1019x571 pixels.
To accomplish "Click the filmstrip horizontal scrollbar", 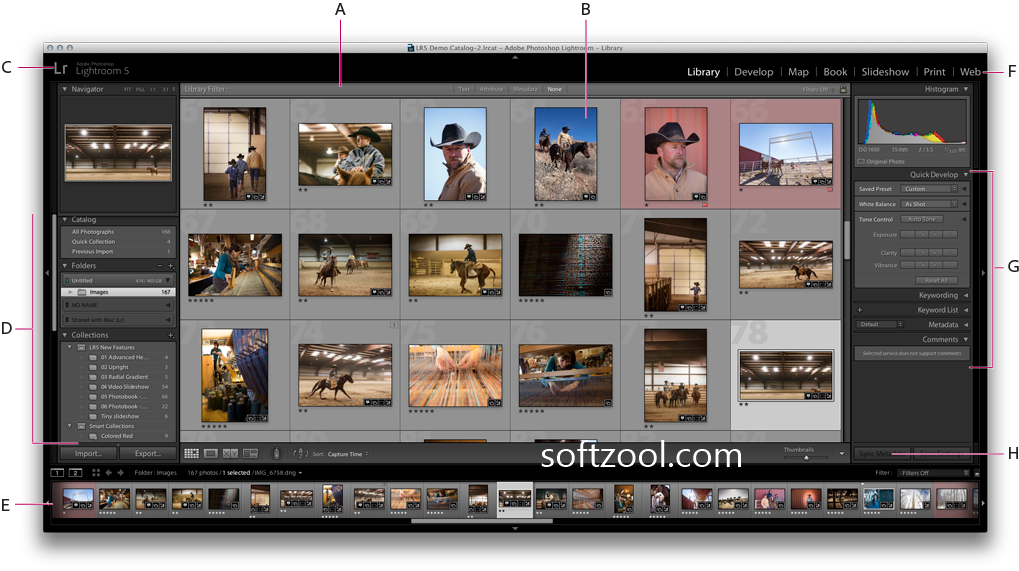I will 482,520.
